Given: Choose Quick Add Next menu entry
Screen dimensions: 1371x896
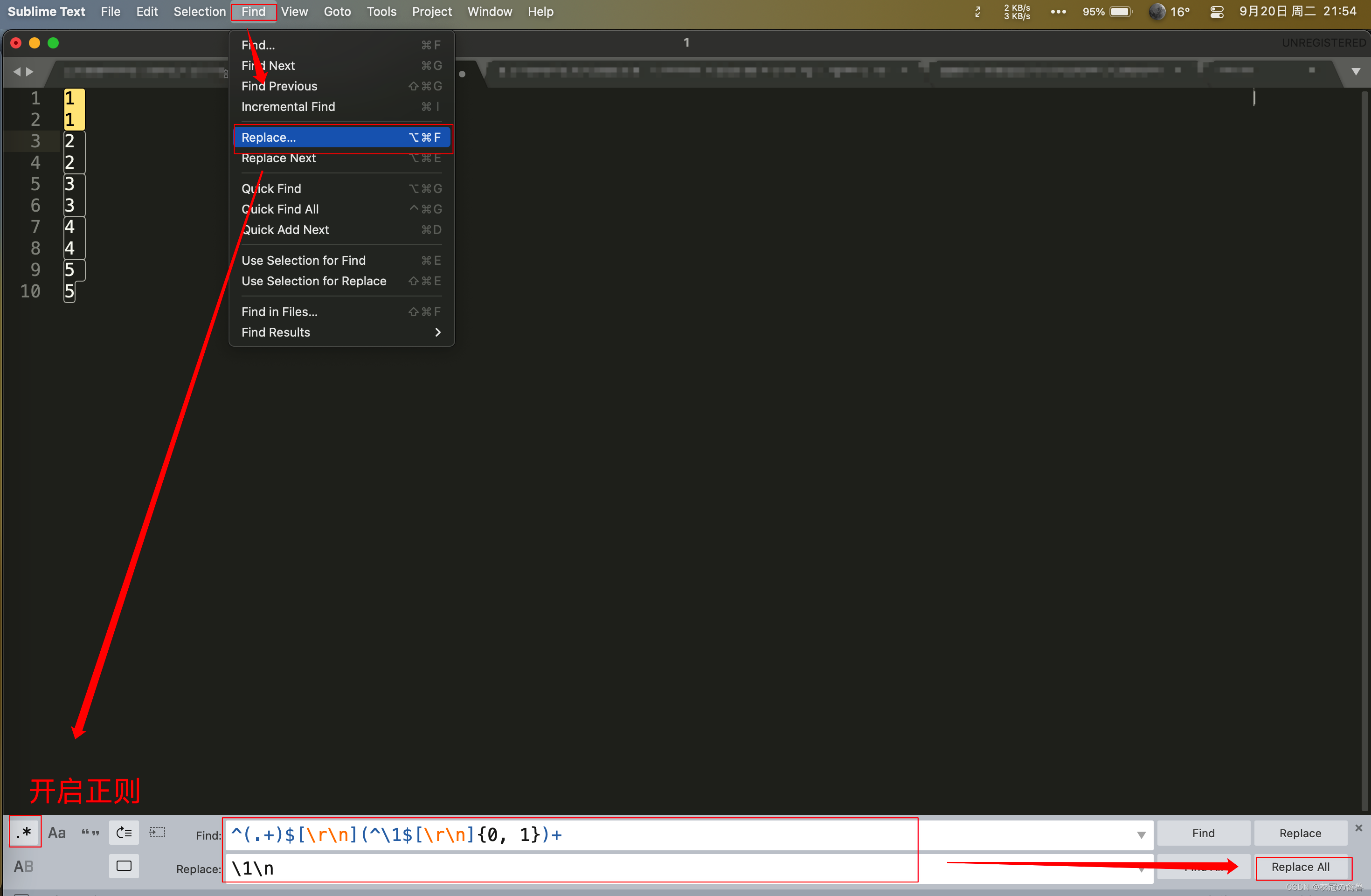Looking at the screenshot, I should pos(342,230).
